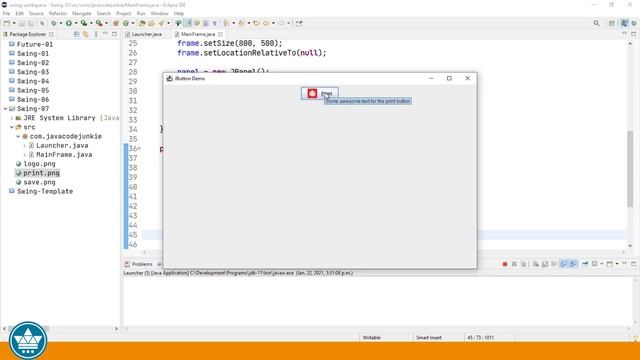Open Open Console dropdown arrow
The height and width of the screenshot is (360, 640).
(x=617, y=264)
